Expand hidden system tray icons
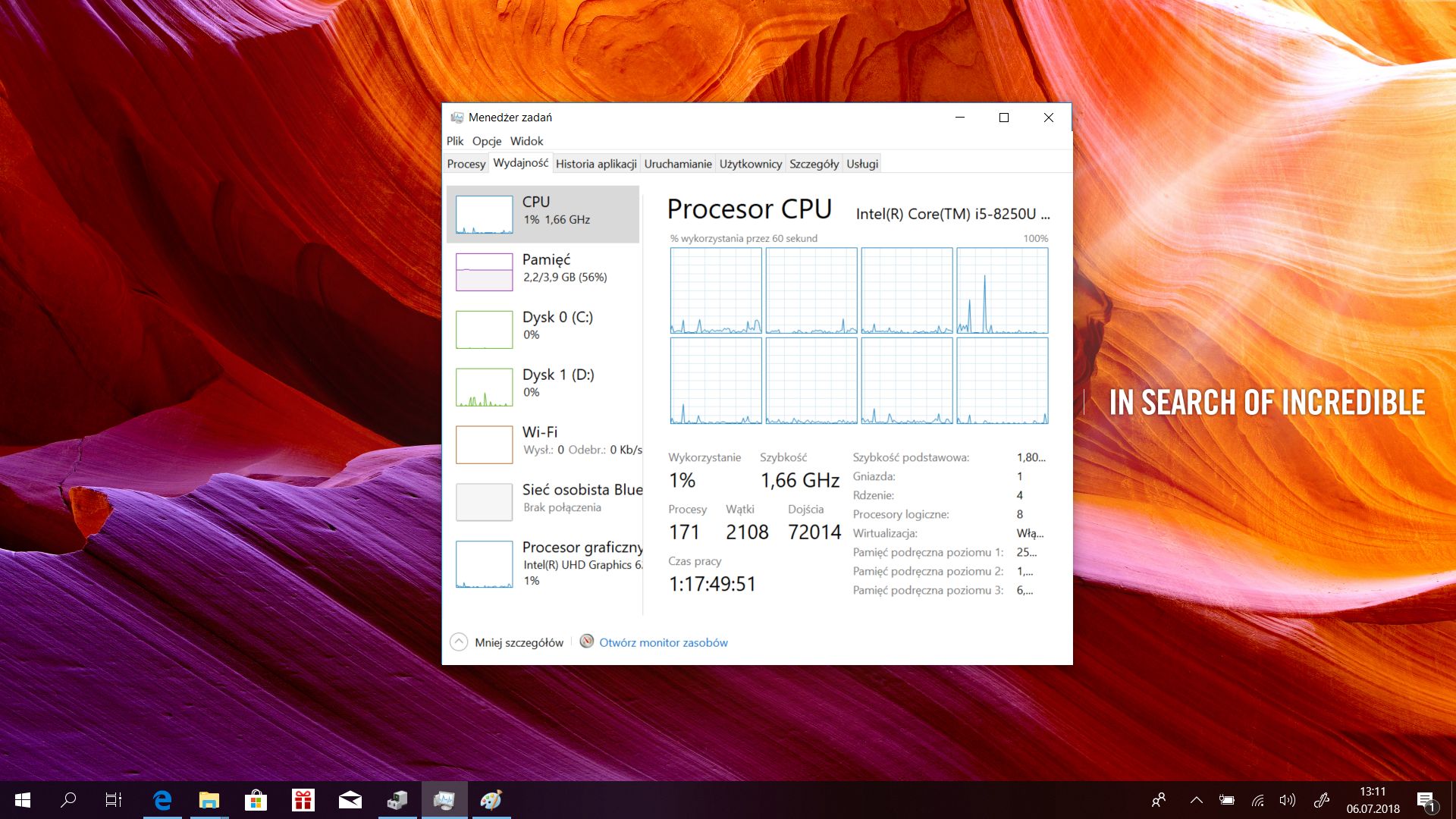Viewport: 1456px width, 819px height. click(1197, 800)
